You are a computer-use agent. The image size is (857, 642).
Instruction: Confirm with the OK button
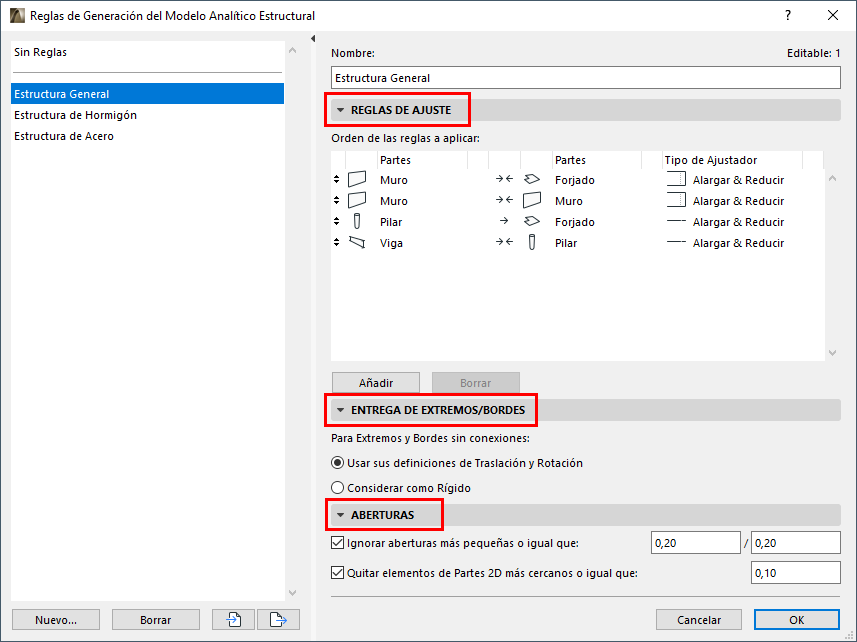[796, 620]
